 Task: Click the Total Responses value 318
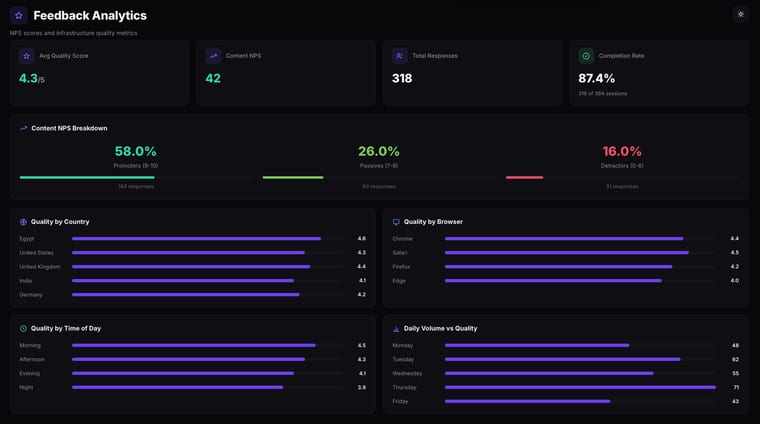coord(402,78)
